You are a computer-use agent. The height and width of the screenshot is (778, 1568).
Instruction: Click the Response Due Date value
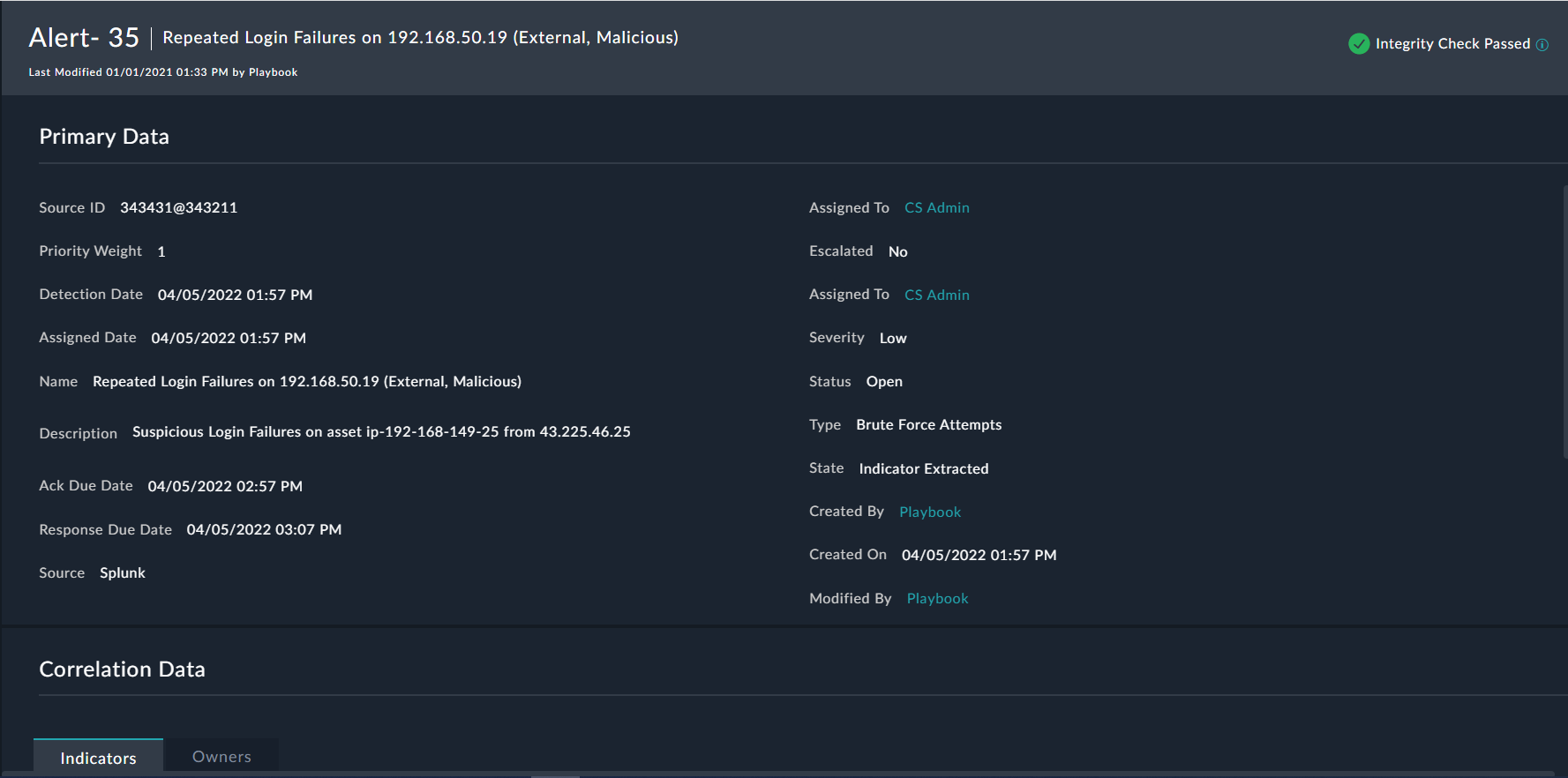(x=264, y=529)
